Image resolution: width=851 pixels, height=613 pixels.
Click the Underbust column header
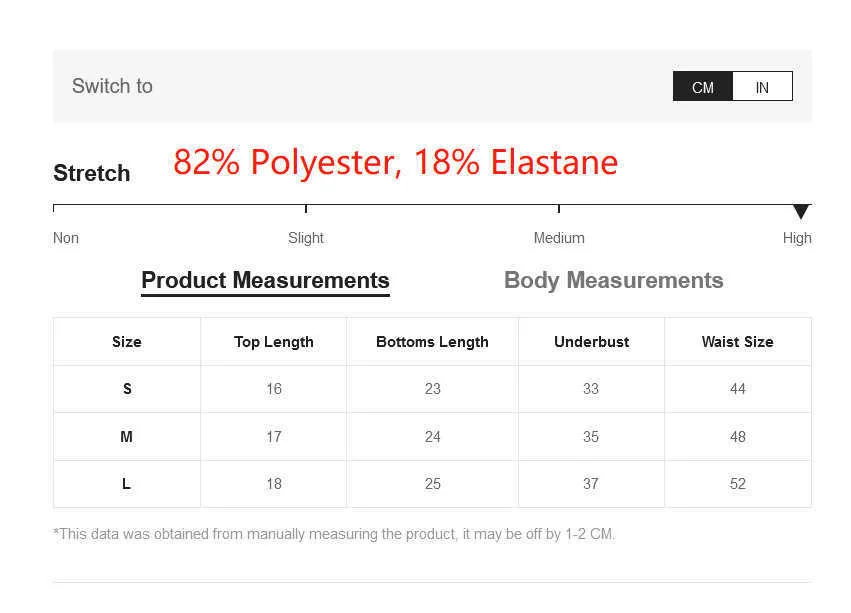coord(591,342)
